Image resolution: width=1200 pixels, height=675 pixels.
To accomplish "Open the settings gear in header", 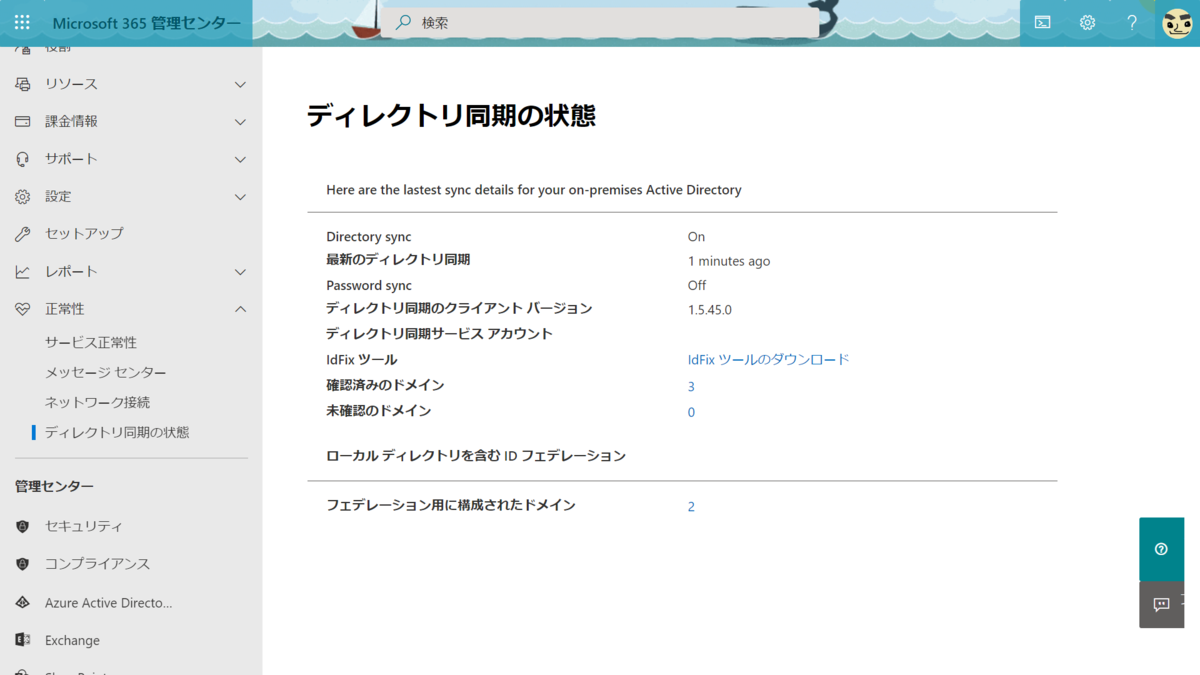I will tap(1087, 22).
